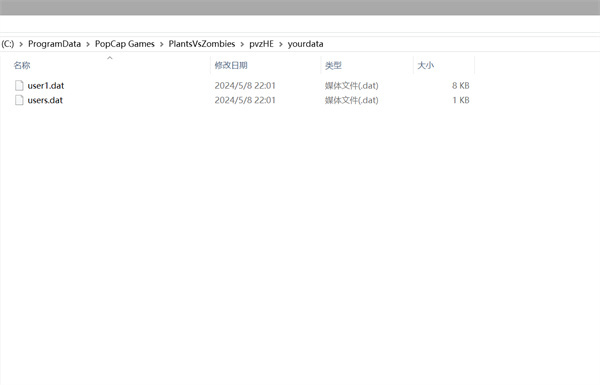Go to PopCap Games in address path
This screenshot has height=385, width=600.
[125, 44]
